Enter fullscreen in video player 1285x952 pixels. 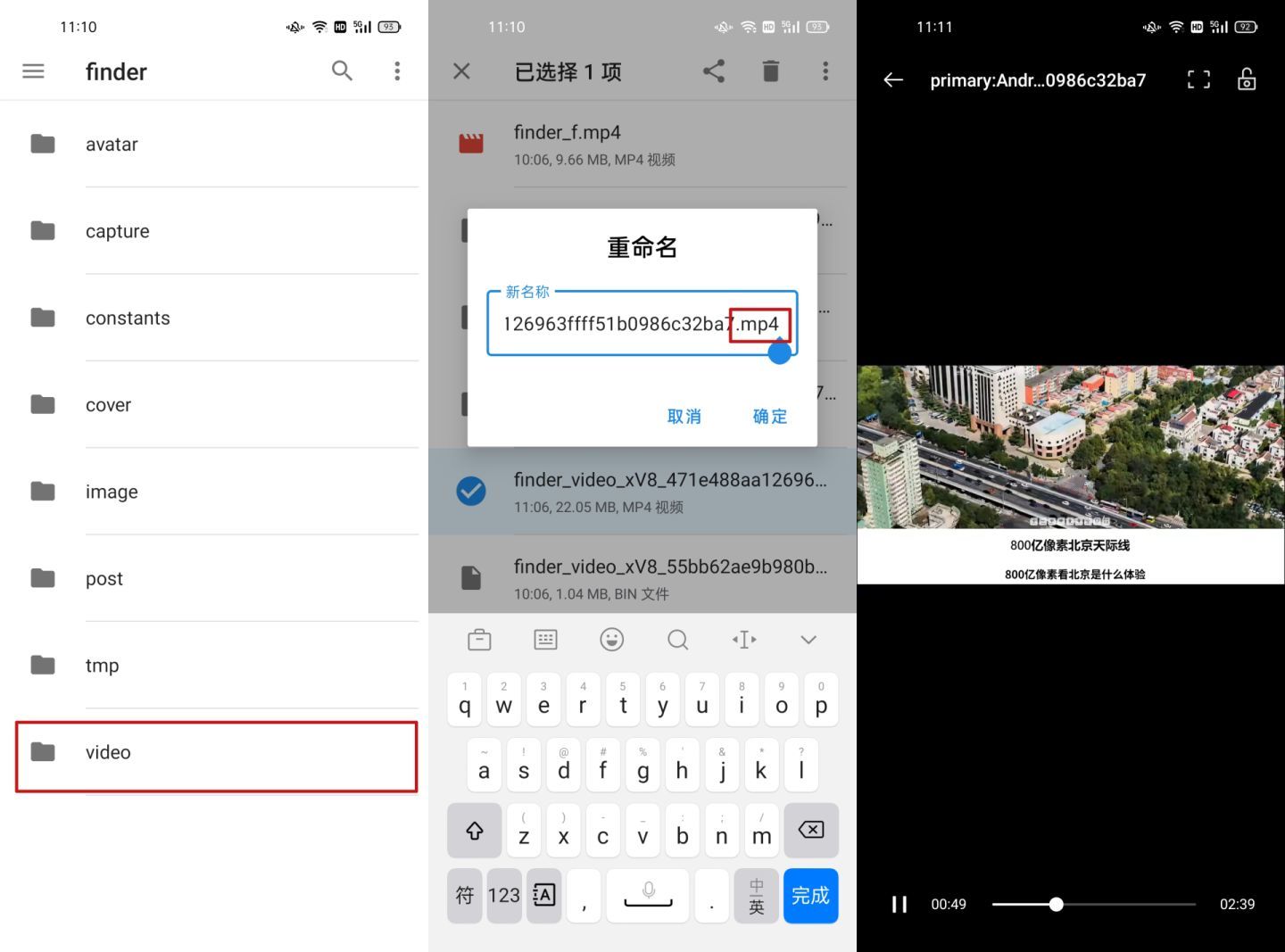[x=1199, y=80]
